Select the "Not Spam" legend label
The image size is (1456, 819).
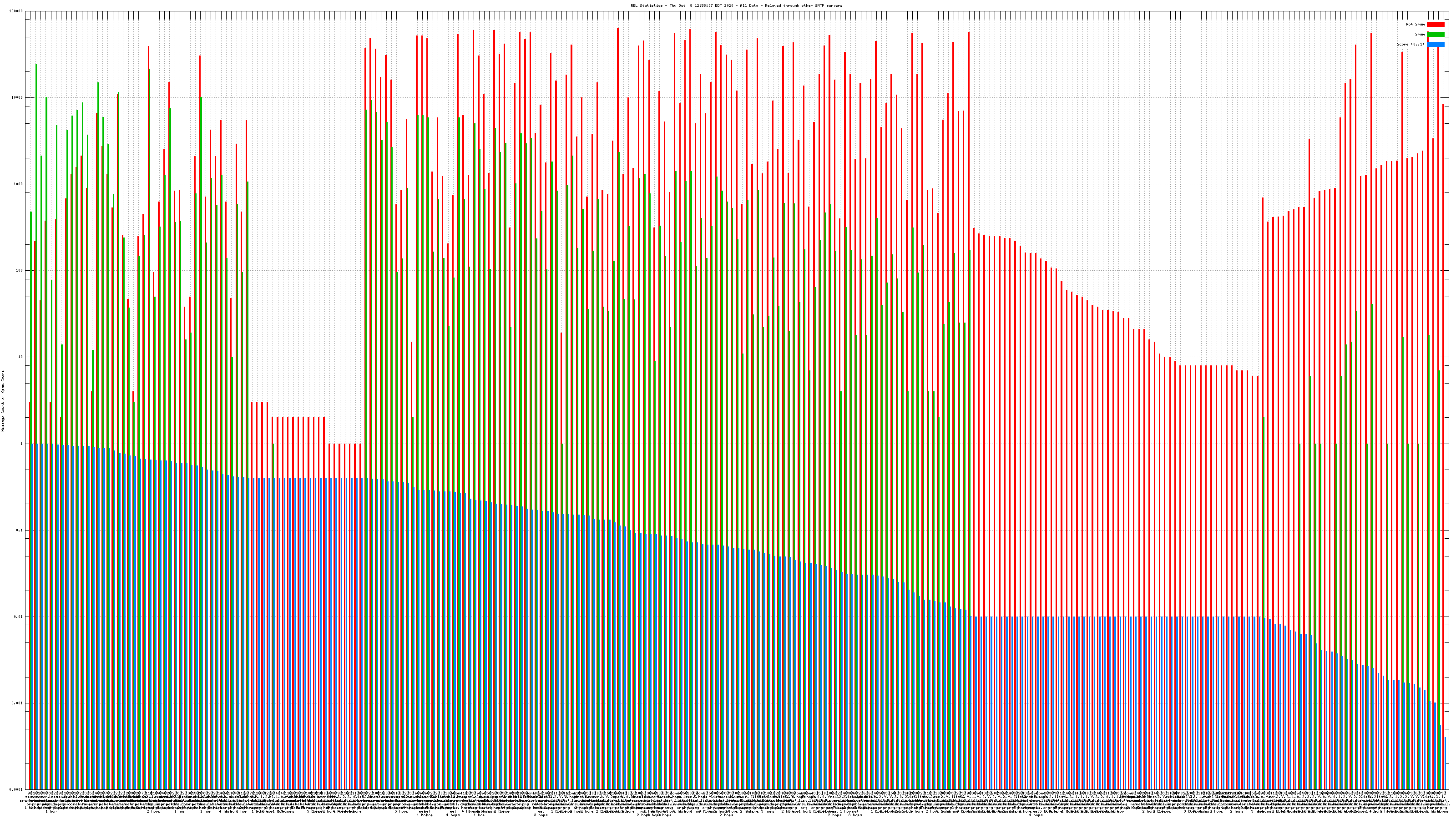(1416, 24)
